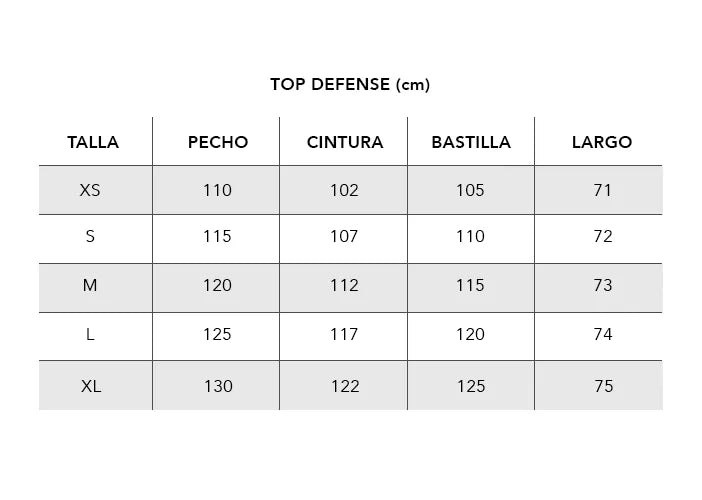This screenshot has height=500, width=702.
Task: Select CINTURA value 107 in S row
Action: coord(344,237)
